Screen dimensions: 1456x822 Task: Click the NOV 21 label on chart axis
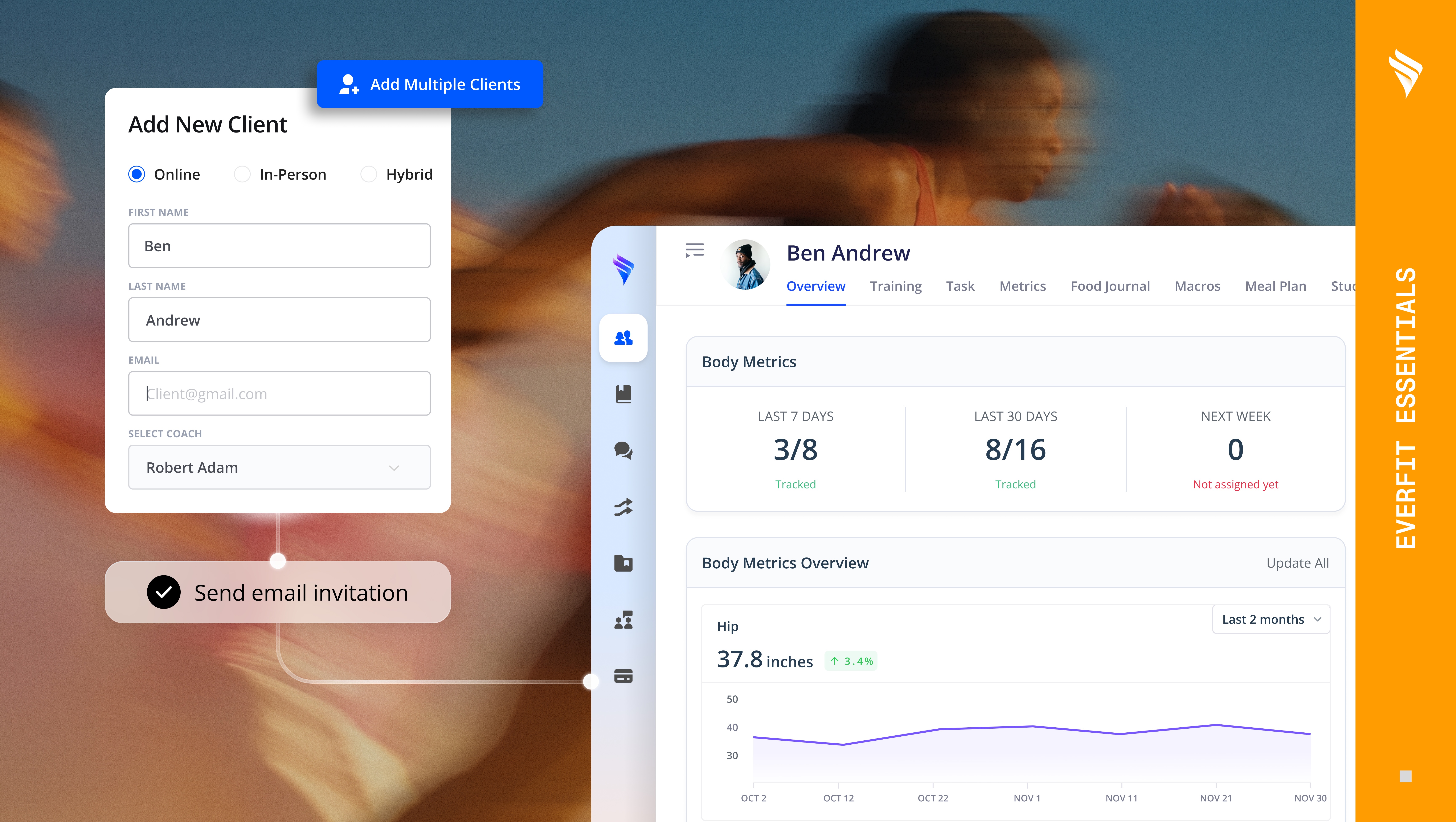pyautogui.click(x=1216, y=798)
